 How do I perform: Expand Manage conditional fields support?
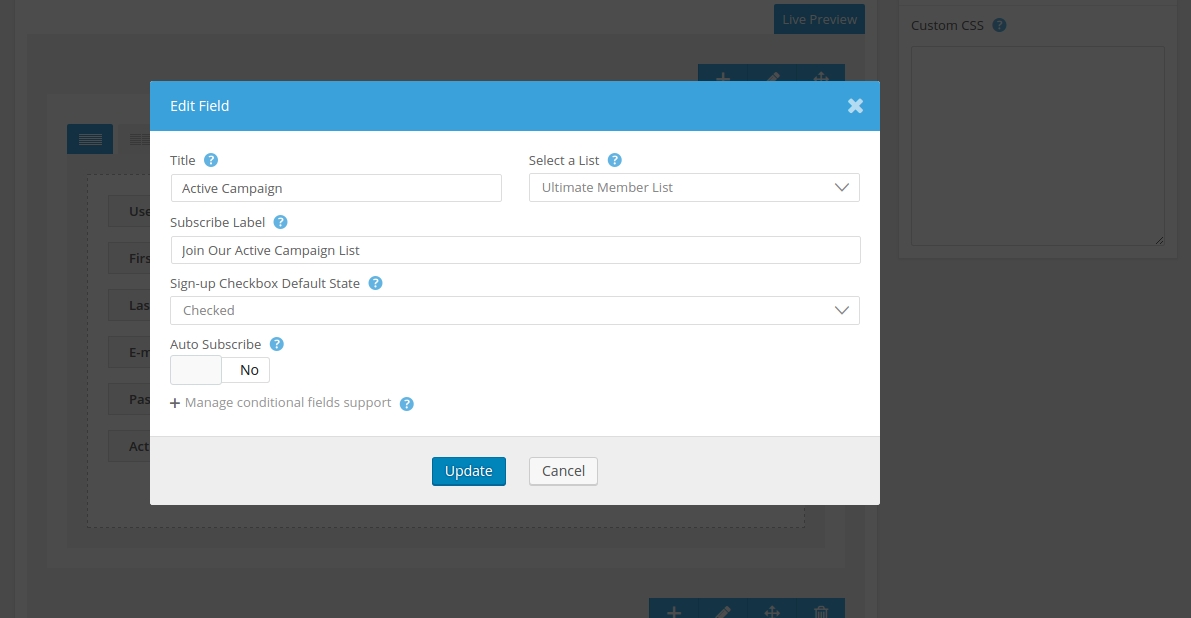point(280,402)
